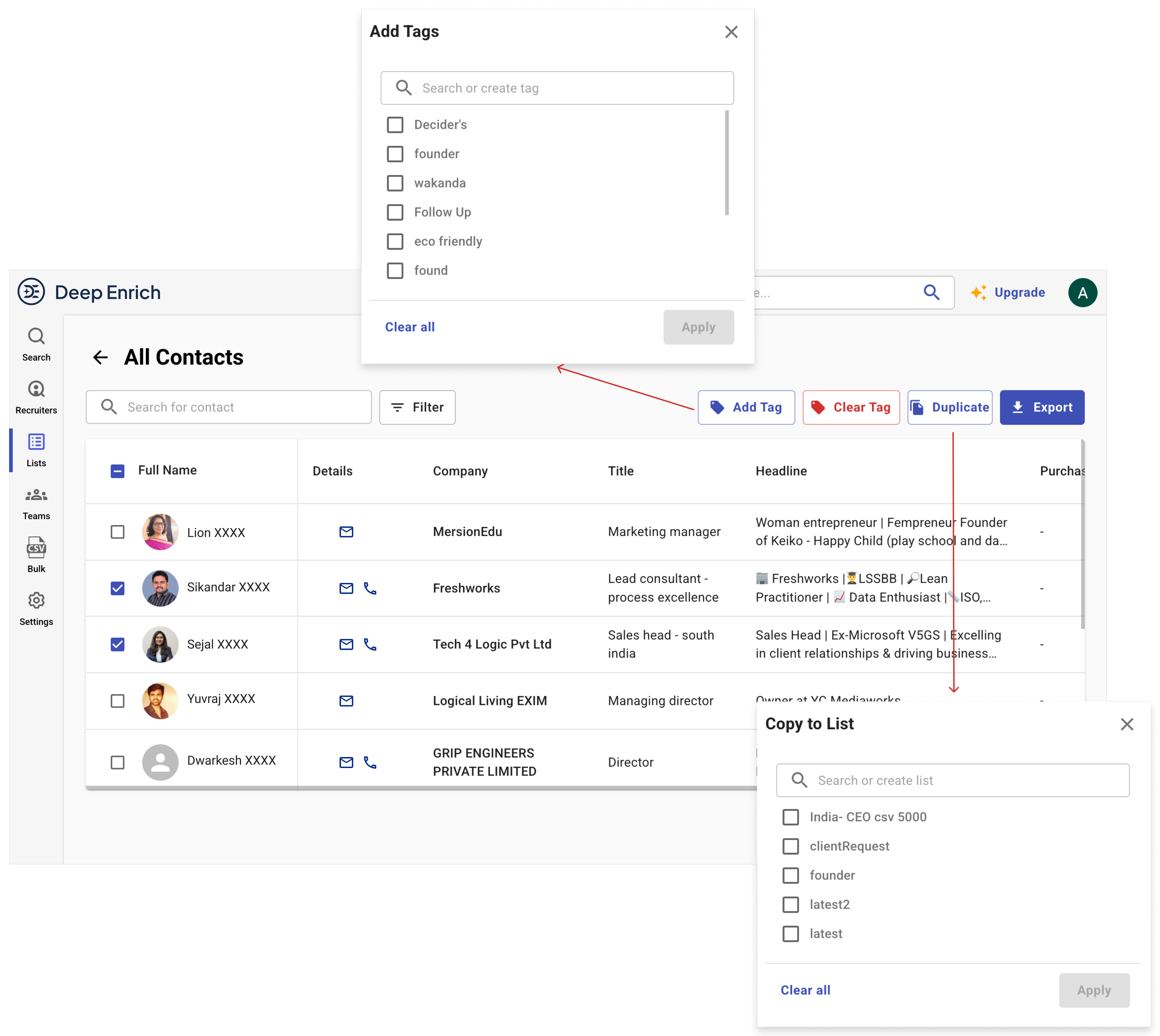Select the clientRequest list checkbox
1160x1036 pixels.
point(791,847)
